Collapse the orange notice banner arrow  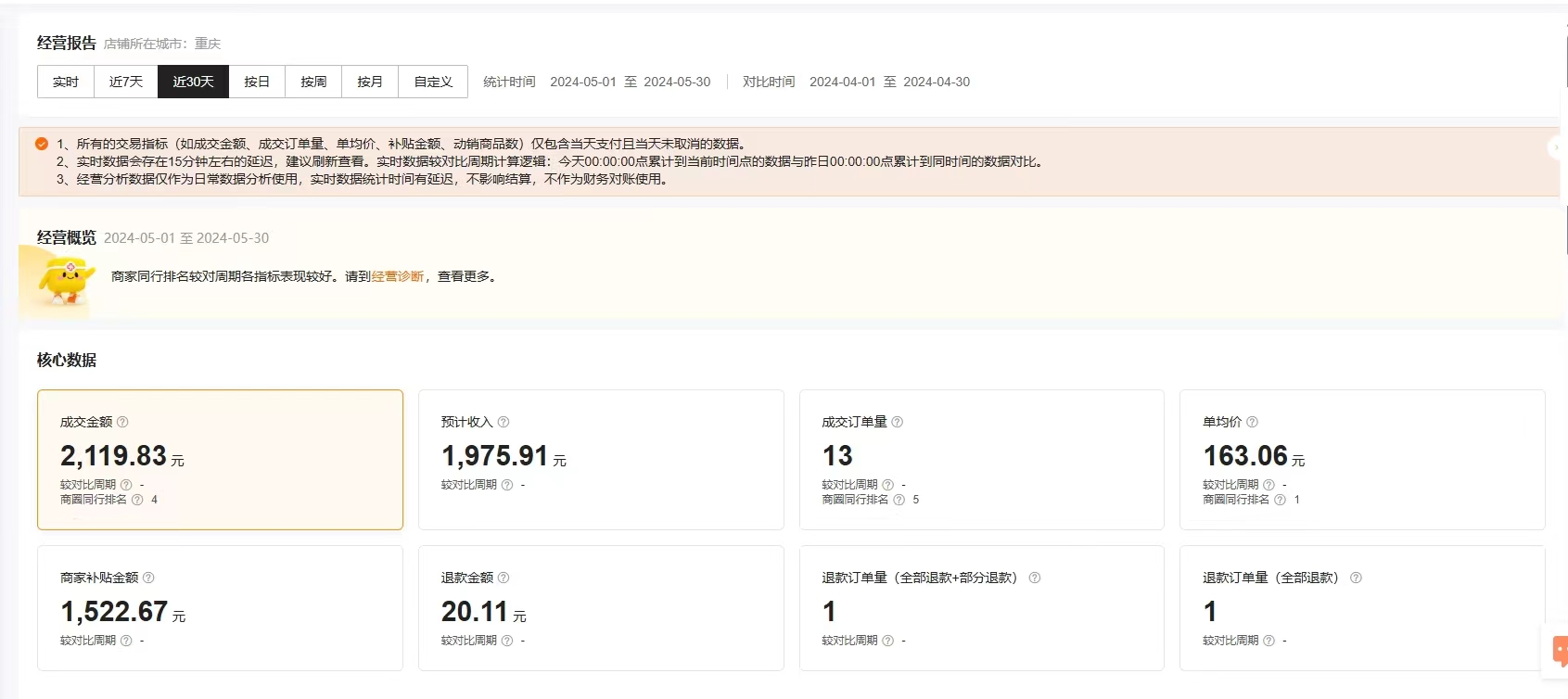(x=1558, y=147)
